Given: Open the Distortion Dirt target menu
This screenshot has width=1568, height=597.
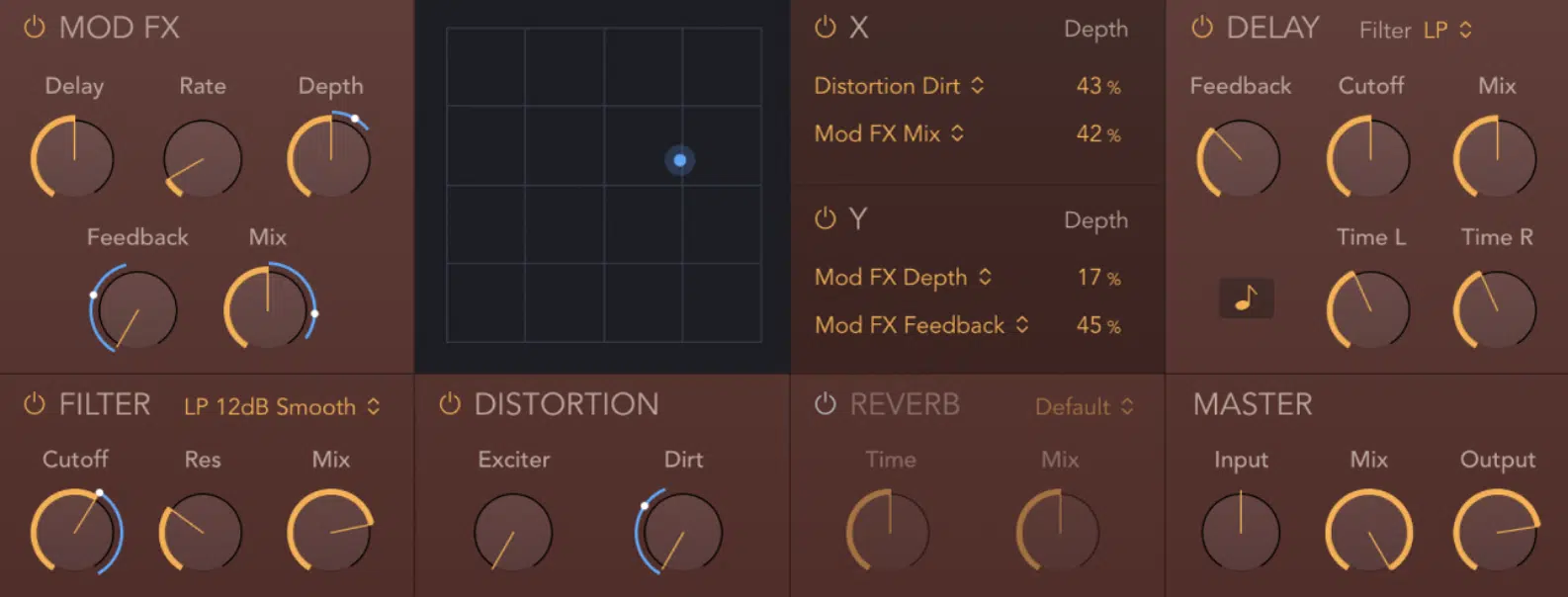Looking at the screenshot, I should [x=899, y=86].
